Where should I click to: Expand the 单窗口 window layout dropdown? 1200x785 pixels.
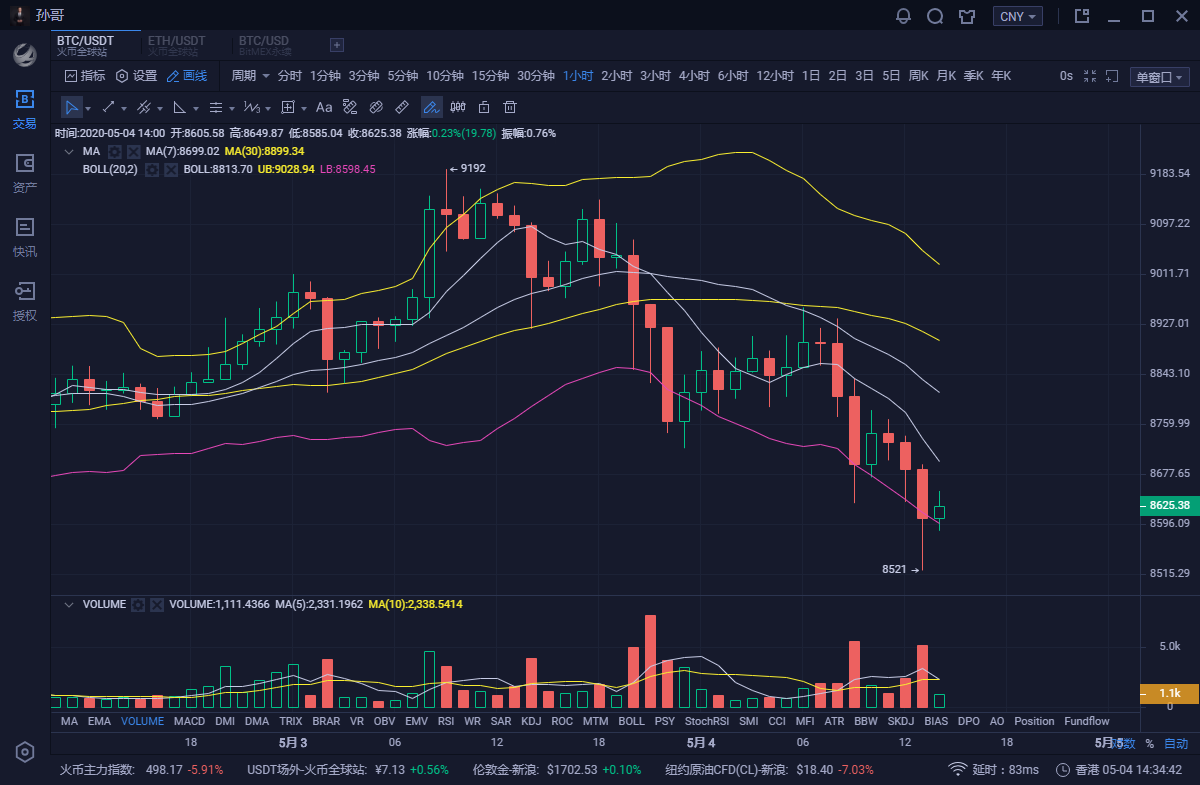click(x=1159, y=77)
